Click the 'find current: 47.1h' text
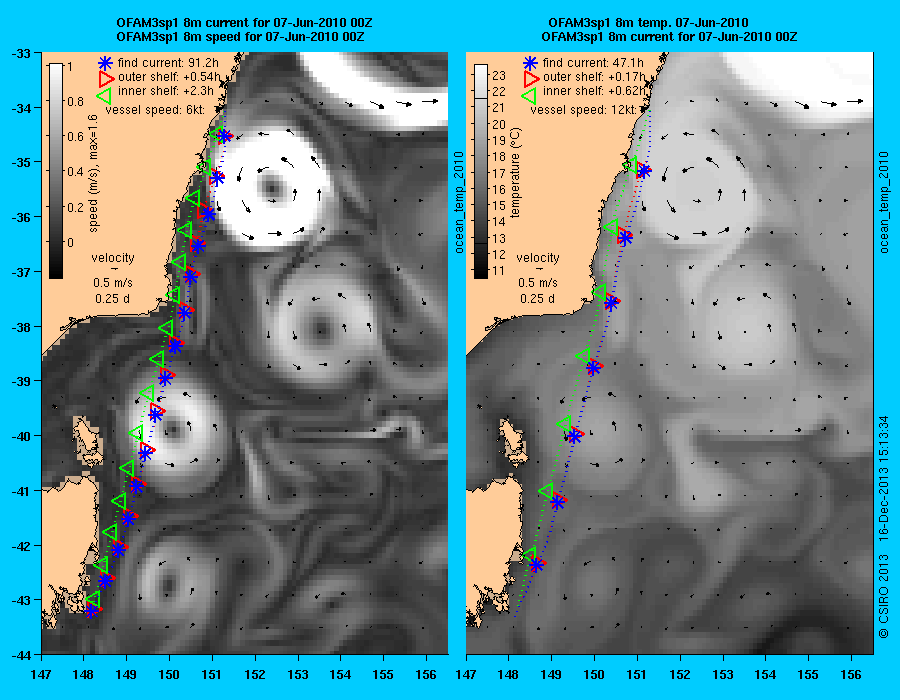900x700 pixels. click(x=593, y=63)
